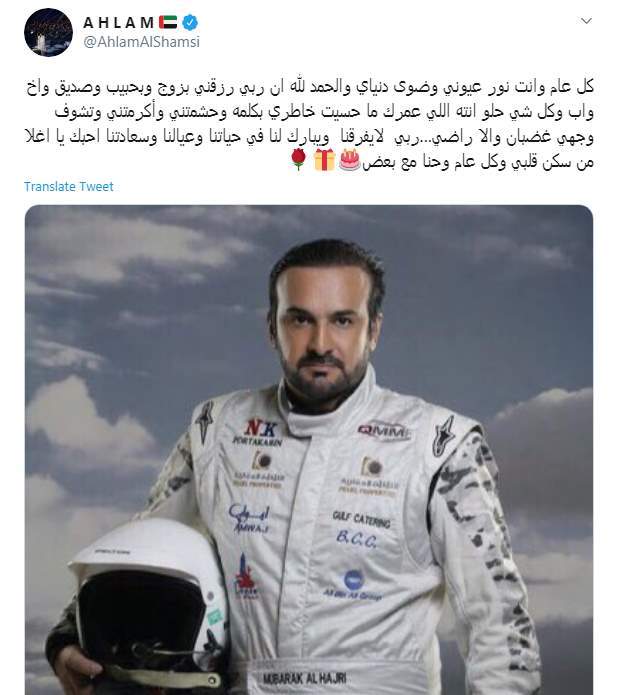Open the tweet options chevron menu
624x695 pixels.
point(586,21)
